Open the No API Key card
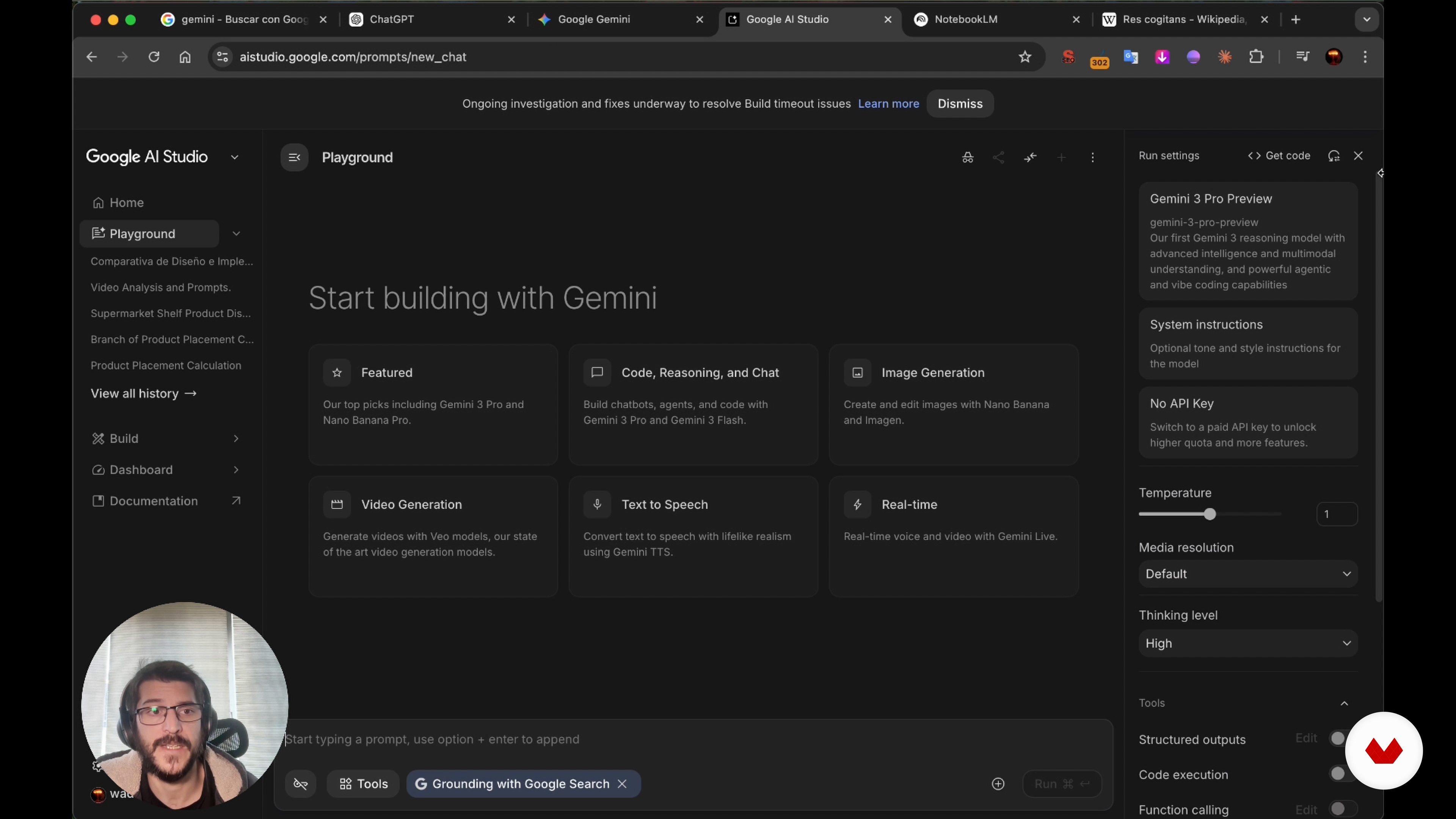The image size is (1456, 819). point(1248,422)
